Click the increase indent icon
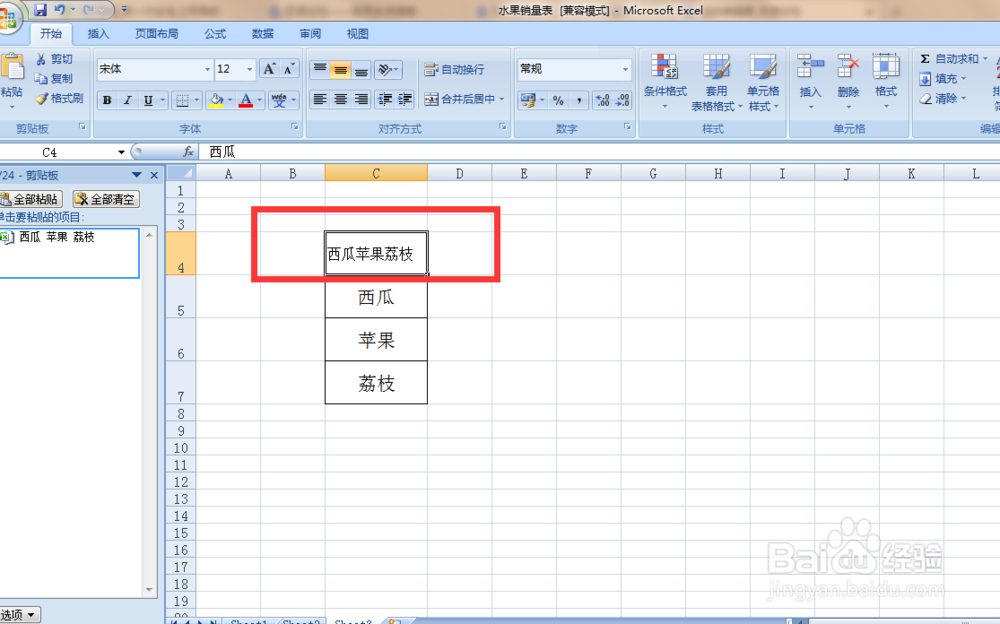The width and height of the screenshot is (1000, 624). pos(405,99)
